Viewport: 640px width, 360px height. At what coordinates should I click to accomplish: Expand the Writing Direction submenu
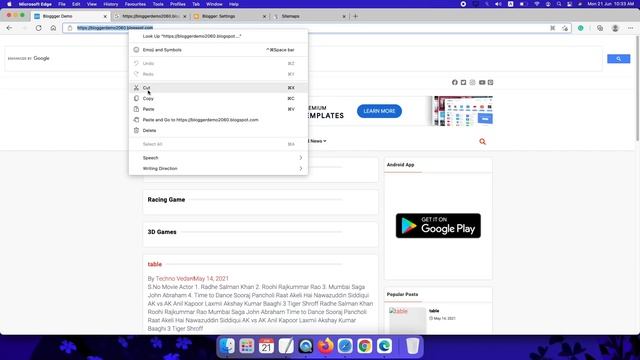[218, 168]
